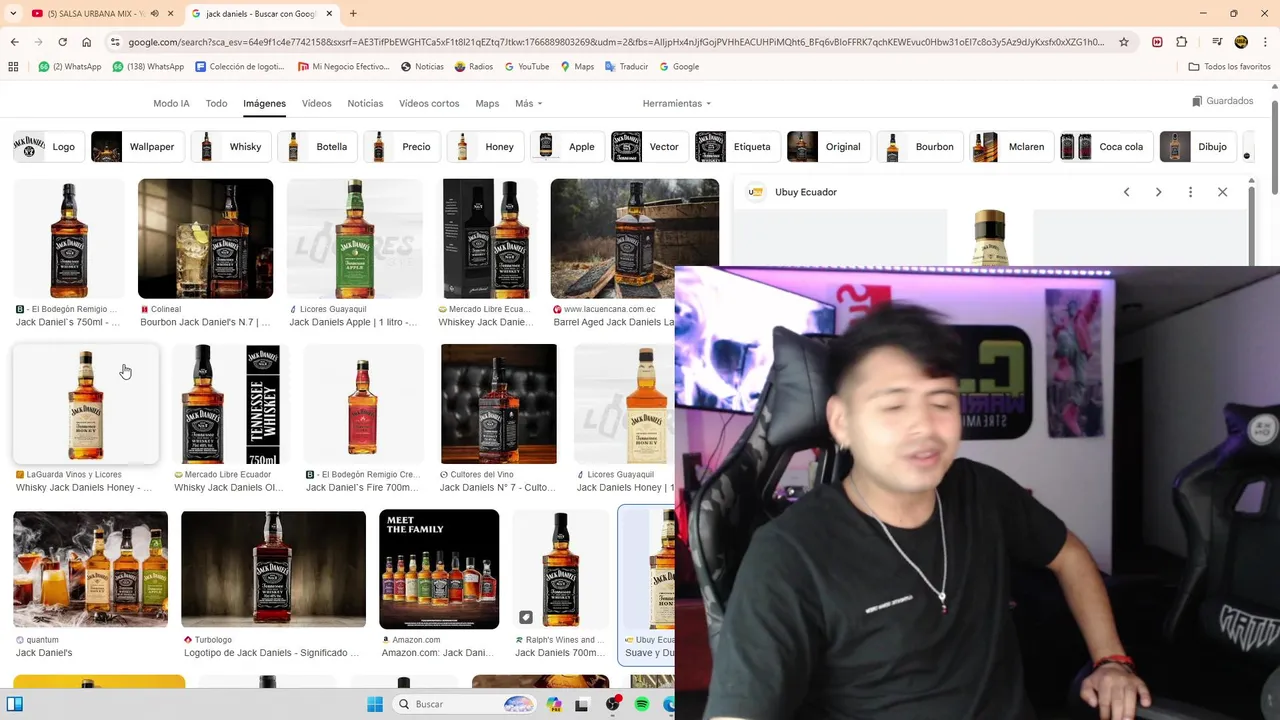The image size is (1280, 720).
Task: Close the Ubuy Ecuador preview panel
Action: 1222,192
